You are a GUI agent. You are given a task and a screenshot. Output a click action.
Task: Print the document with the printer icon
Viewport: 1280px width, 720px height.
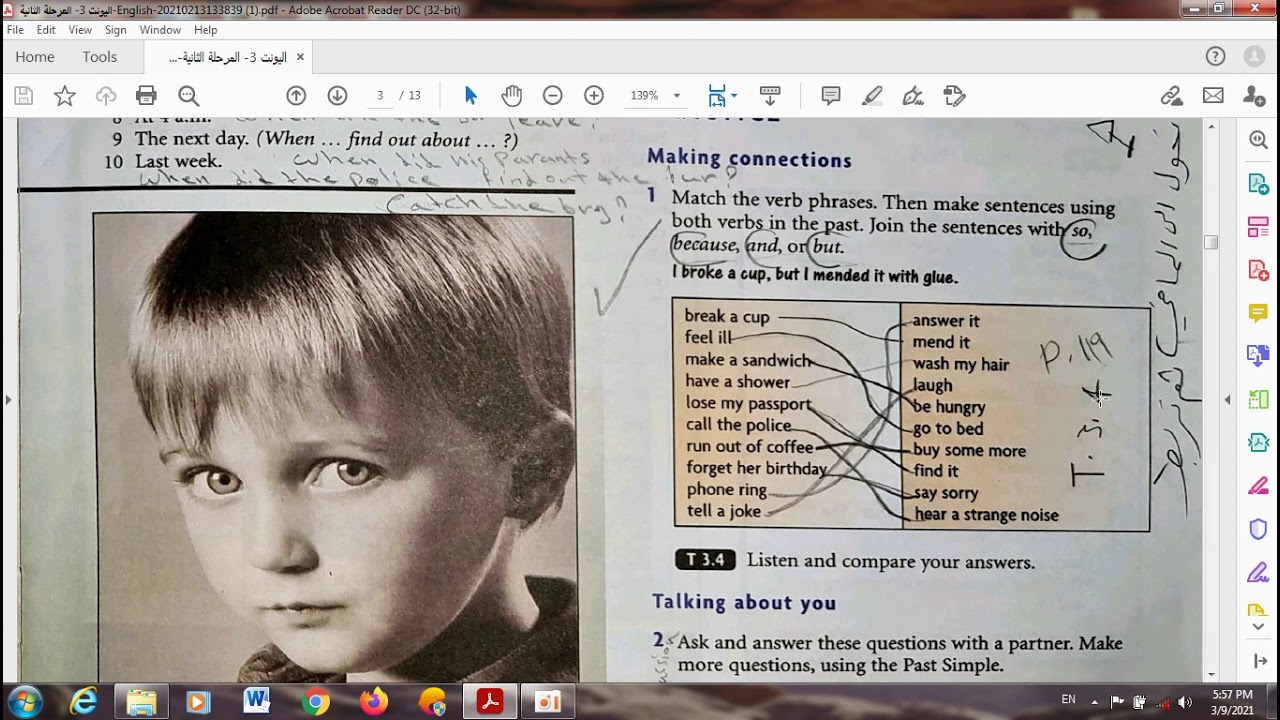click(146, 96)
